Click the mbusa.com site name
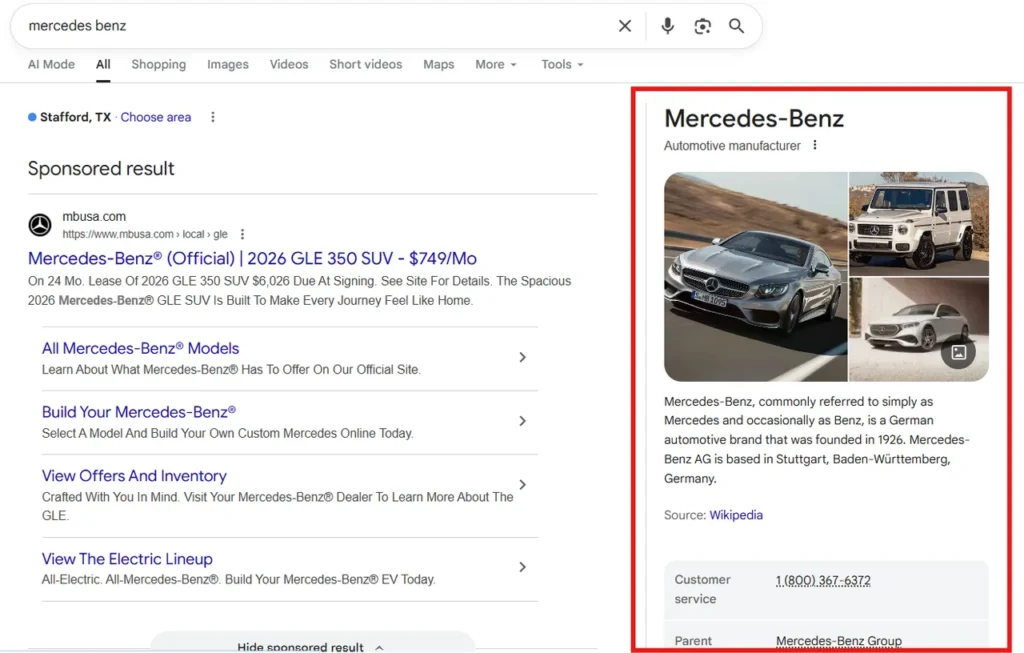 [x=94, y=216]
